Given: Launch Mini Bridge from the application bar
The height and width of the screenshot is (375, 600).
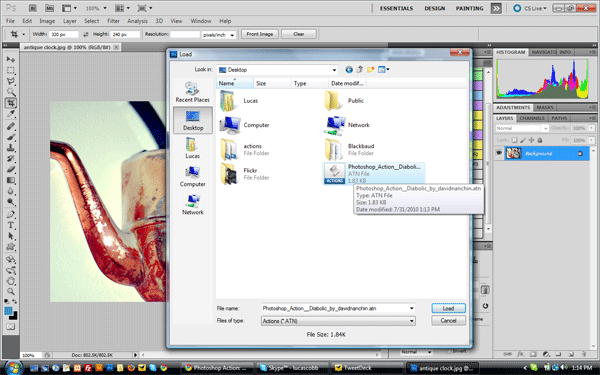Looking at the screenshot, I should click(49, 8).
